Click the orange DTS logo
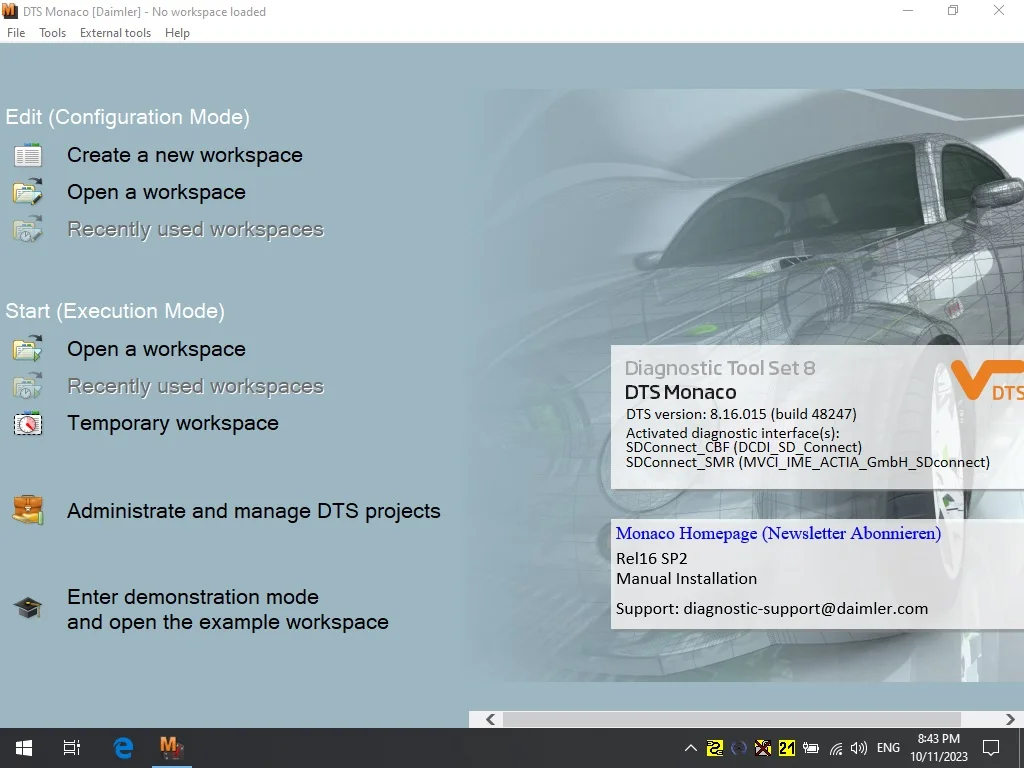 point(987,379)
